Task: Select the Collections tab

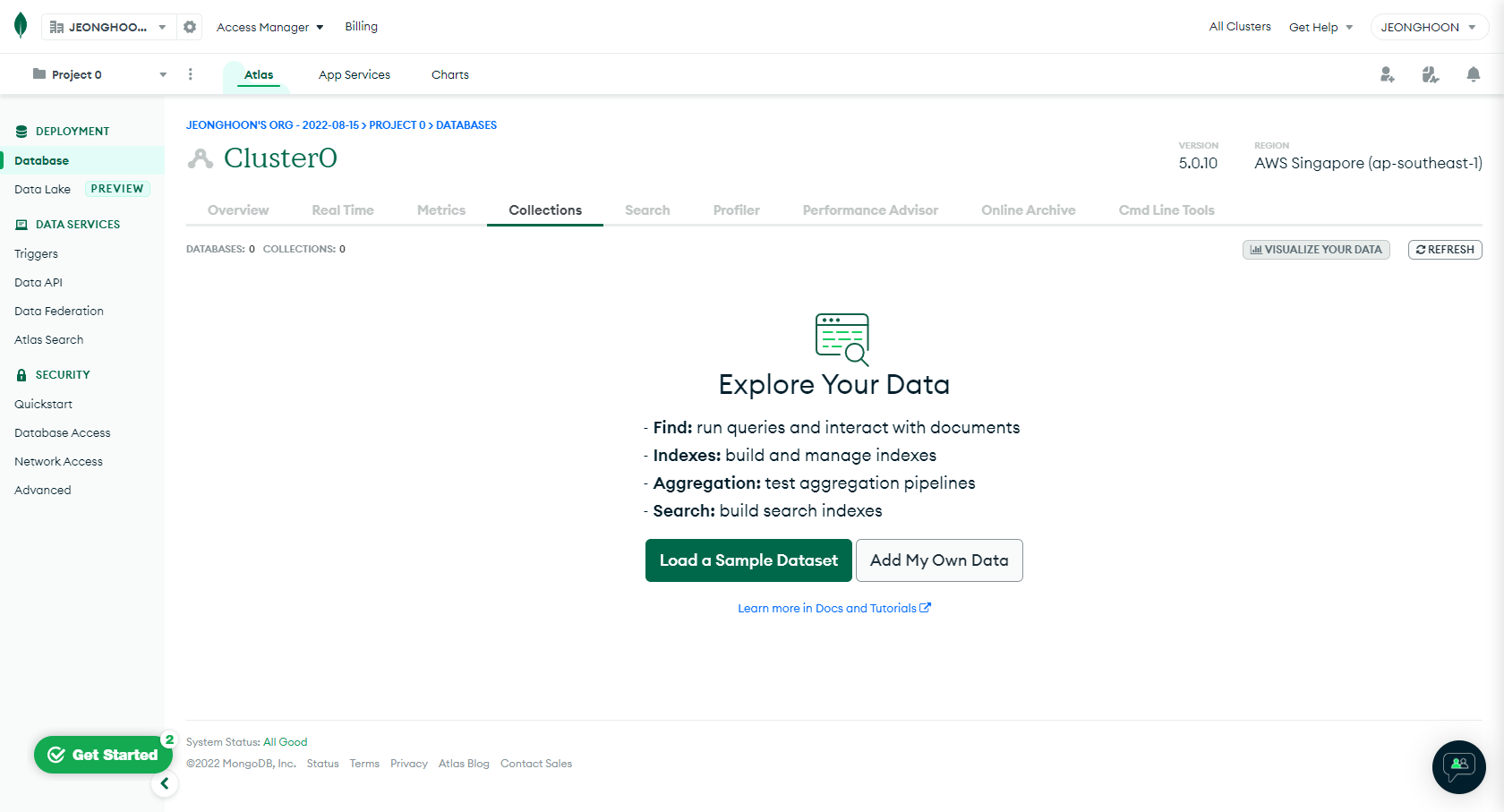Action: [x=545, y=210]
